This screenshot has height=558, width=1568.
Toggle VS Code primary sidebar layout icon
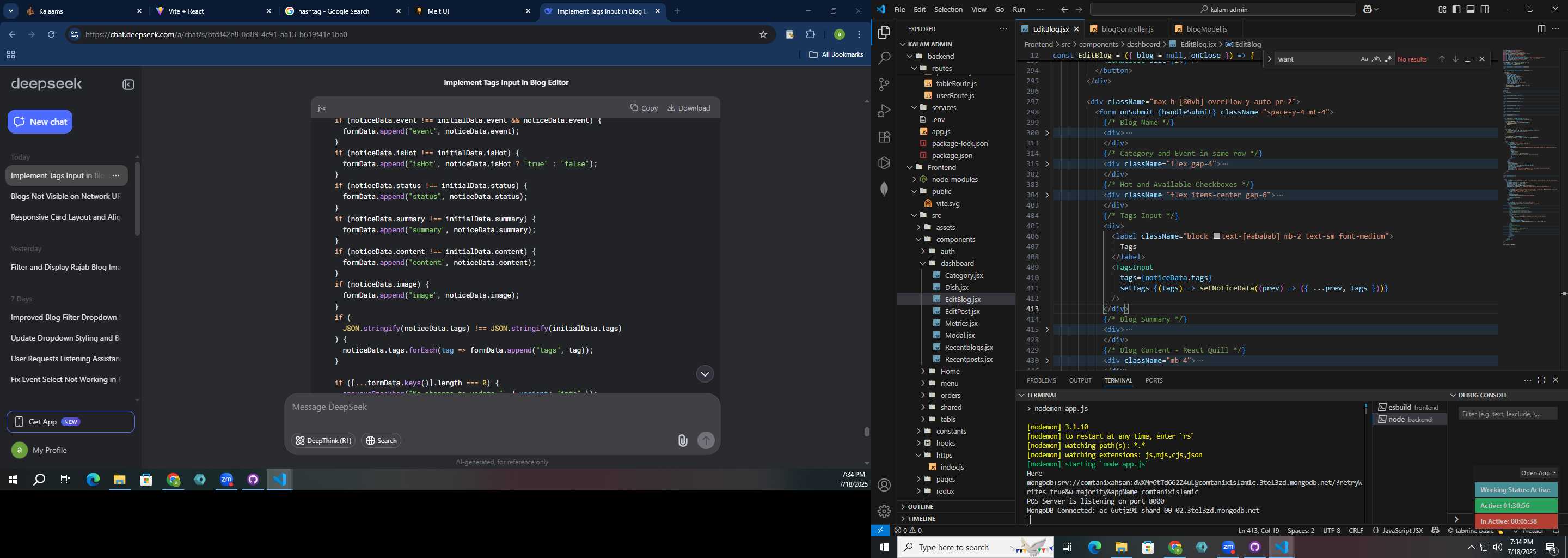pyautogui.click(x=1456, y=10)
